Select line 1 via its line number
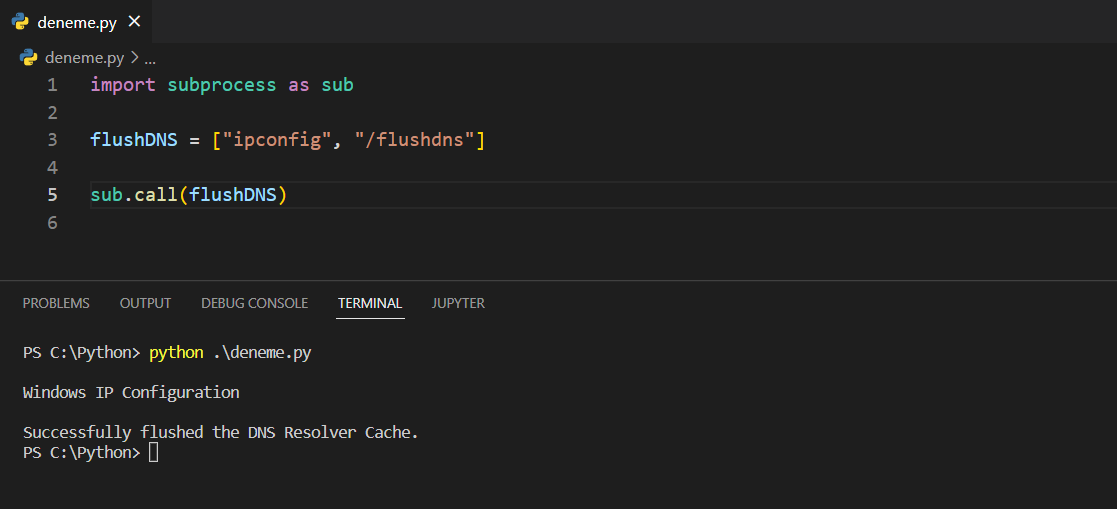 pyautogui.click(x=52, y=85)
